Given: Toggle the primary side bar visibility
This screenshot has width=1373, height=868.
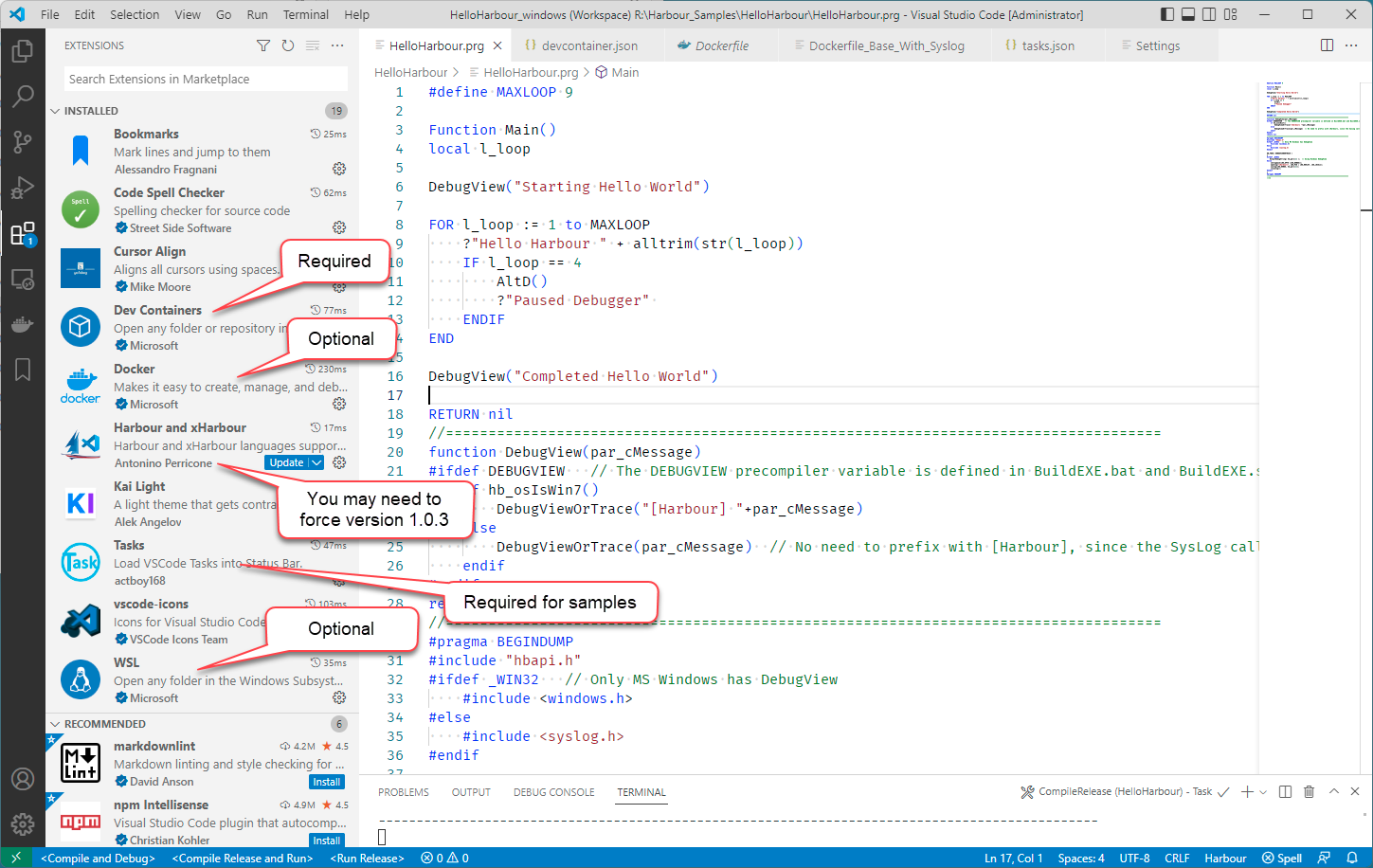Looking at the screenshot, I should pos(1166,14).
